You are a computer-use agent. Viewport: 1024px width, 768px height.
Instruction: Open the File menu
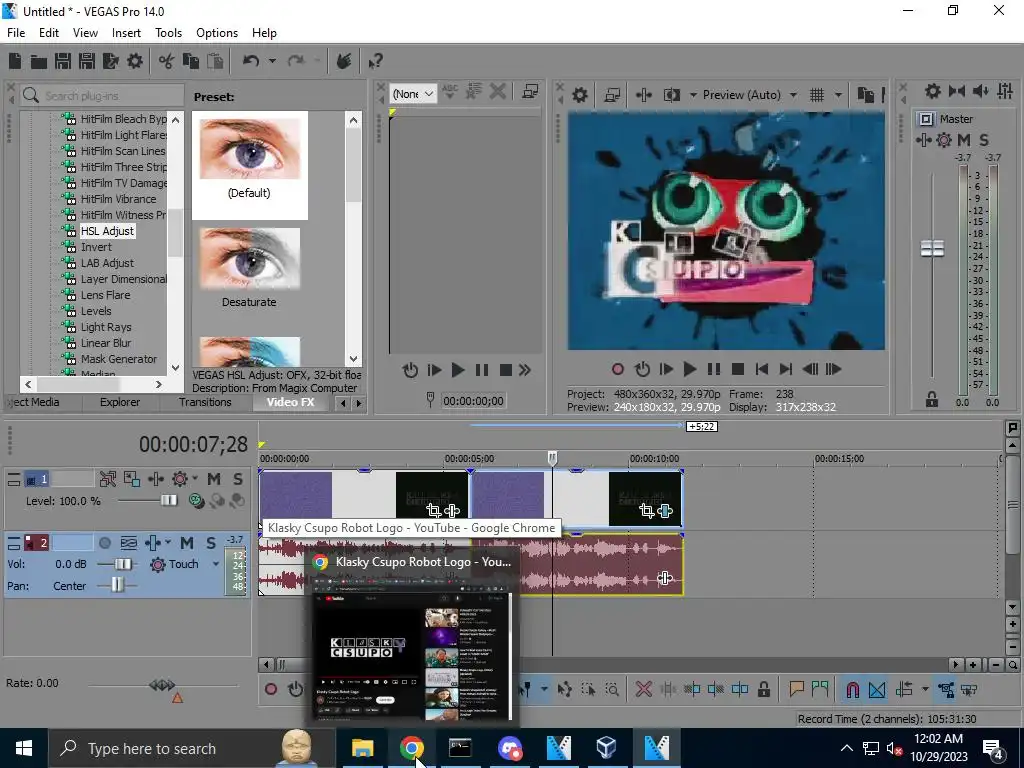coord(16,33)
